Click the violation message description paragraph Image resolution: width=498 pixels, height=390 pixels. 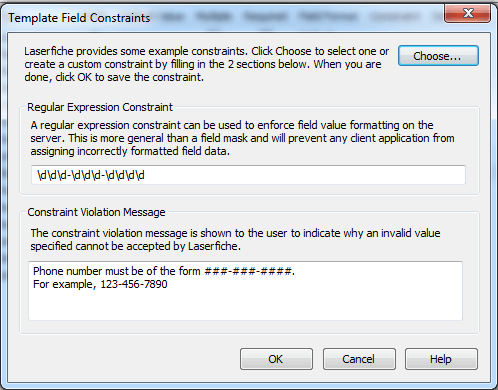[x=235, y=240]
